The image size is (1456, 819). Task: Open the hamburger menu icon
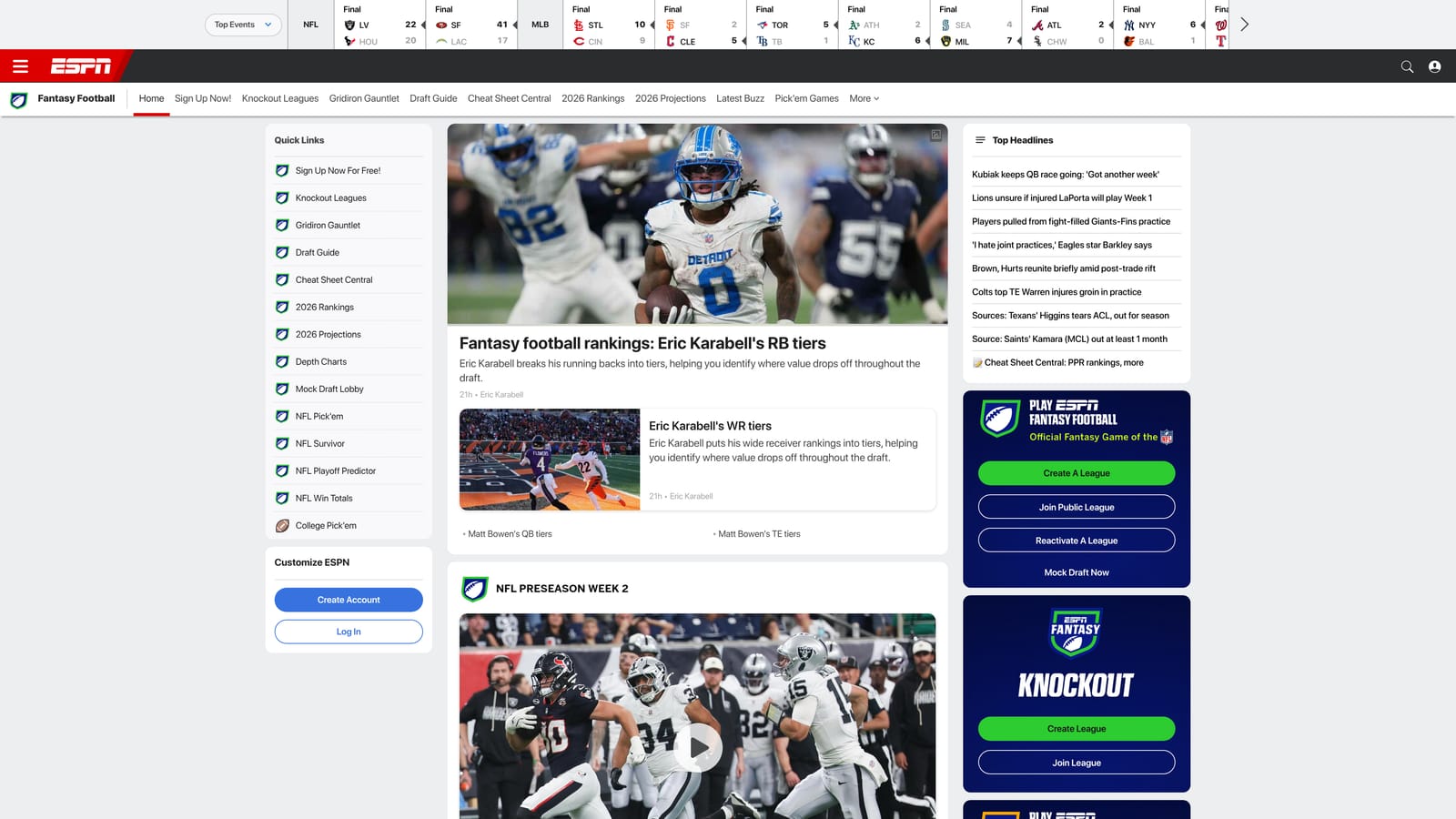coord(20,66)
